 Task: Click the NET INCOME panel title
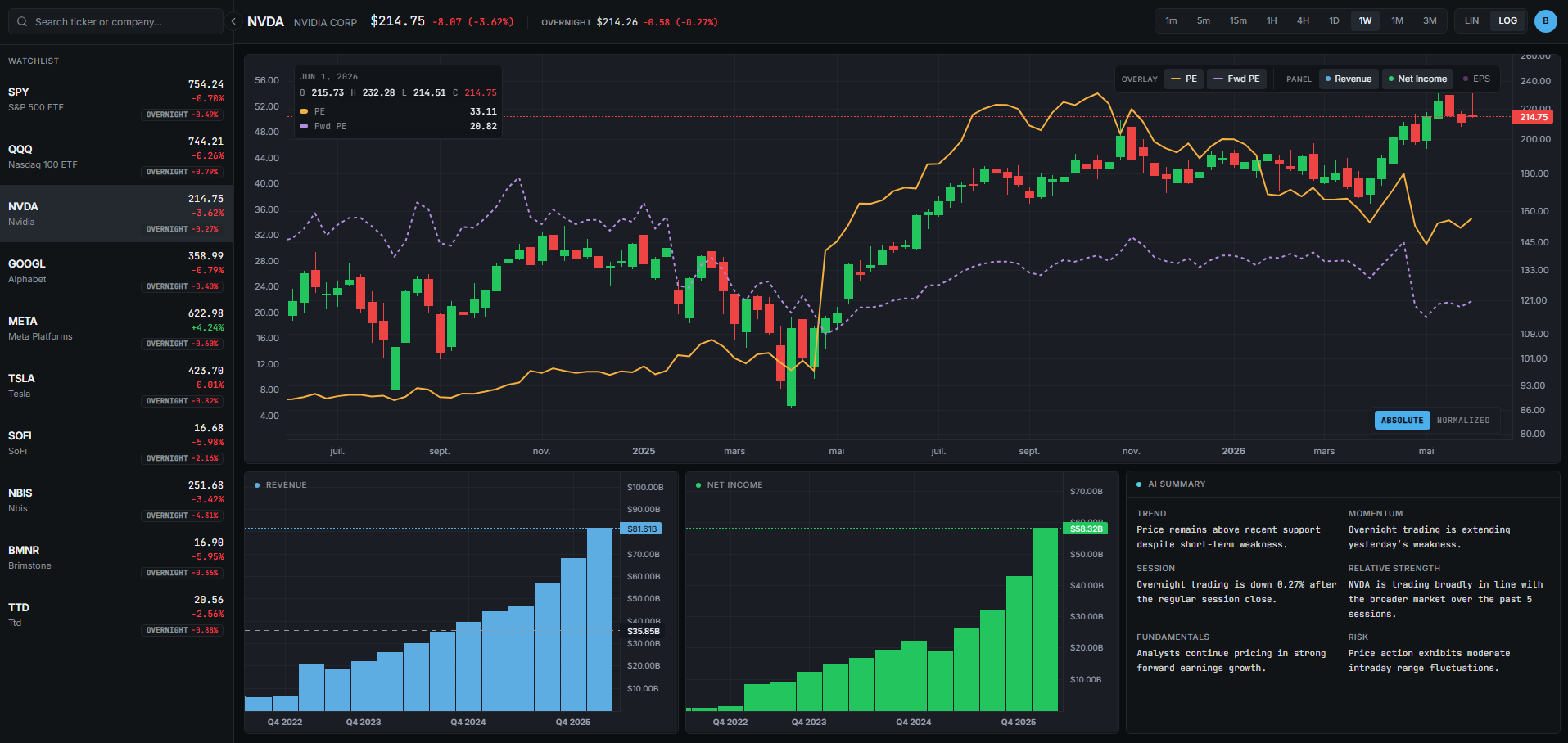(x=734, y=485)
